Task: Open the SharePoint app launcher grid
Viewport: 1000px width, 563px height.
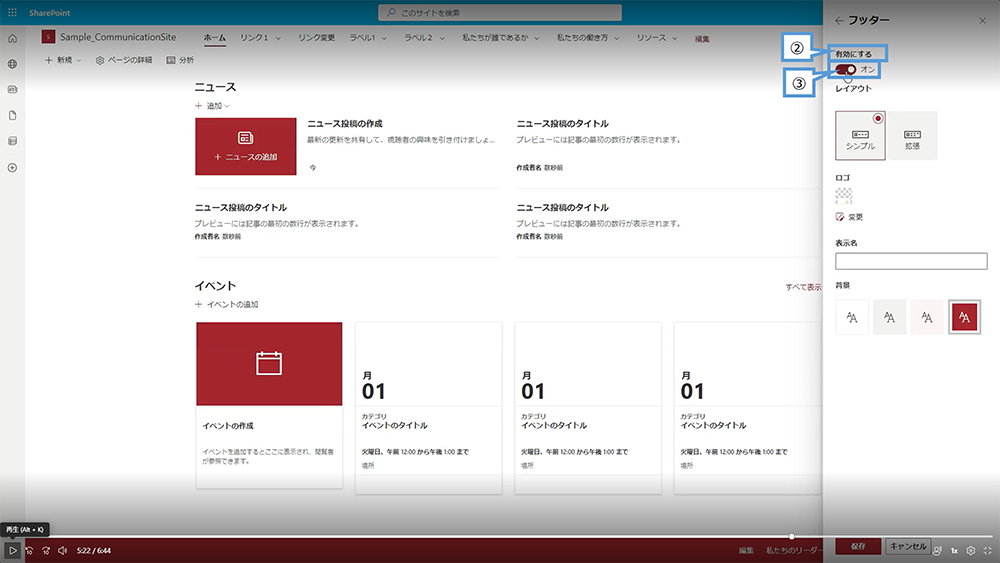Action: coord(12,12)
